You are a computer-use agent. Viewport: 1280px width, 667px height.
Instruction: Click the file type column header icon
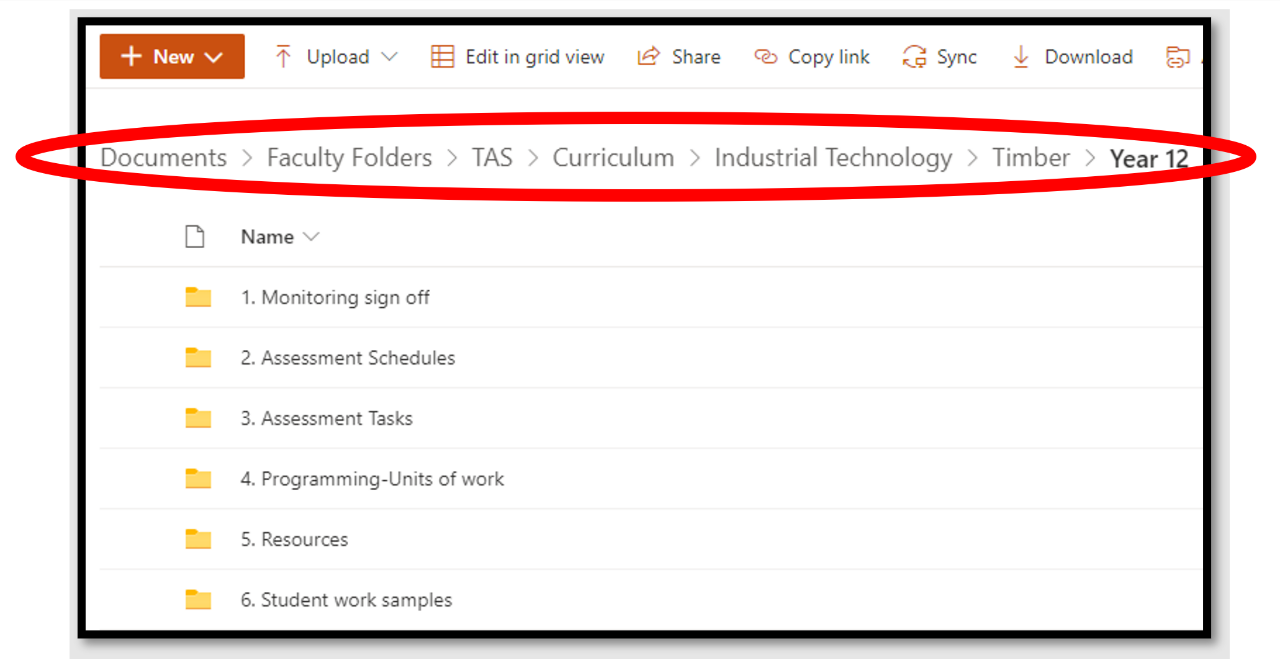pos(195,237)
